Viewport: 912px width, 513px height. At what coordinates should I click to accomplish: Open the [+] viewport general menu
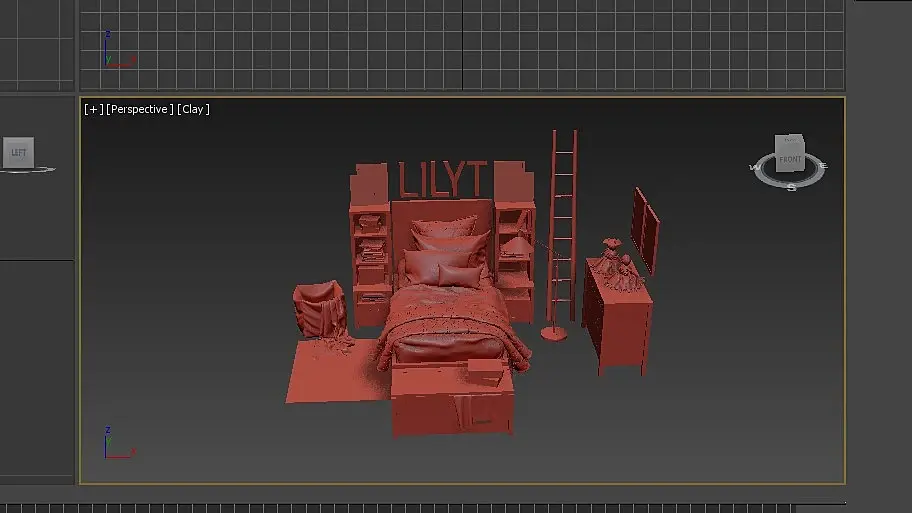(x=93, y=109)
